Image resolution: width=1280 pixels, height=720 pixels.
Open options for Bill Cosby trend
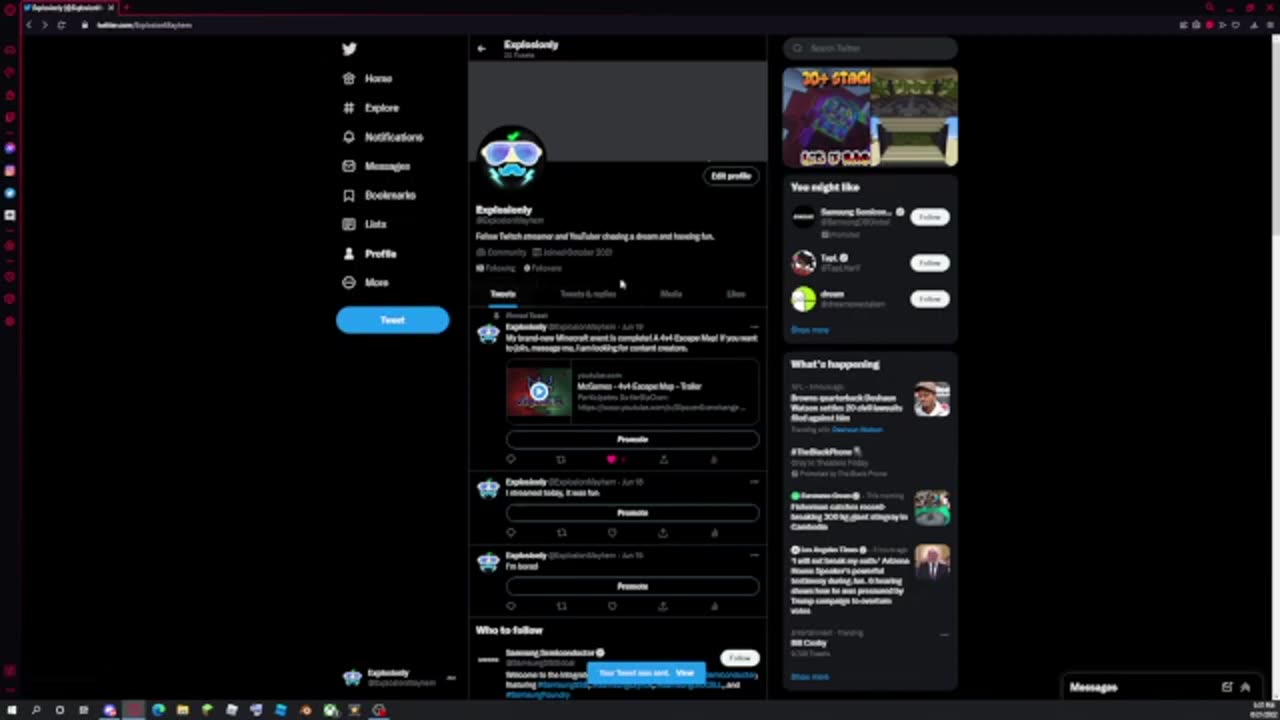pos(944,634)
